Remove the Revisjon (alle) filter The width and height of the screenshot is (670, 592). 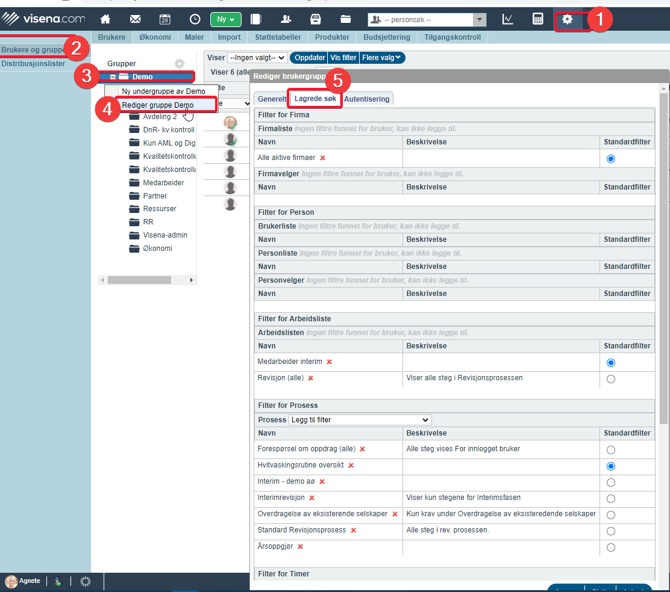pyautogui.click(x=311, y=378)
